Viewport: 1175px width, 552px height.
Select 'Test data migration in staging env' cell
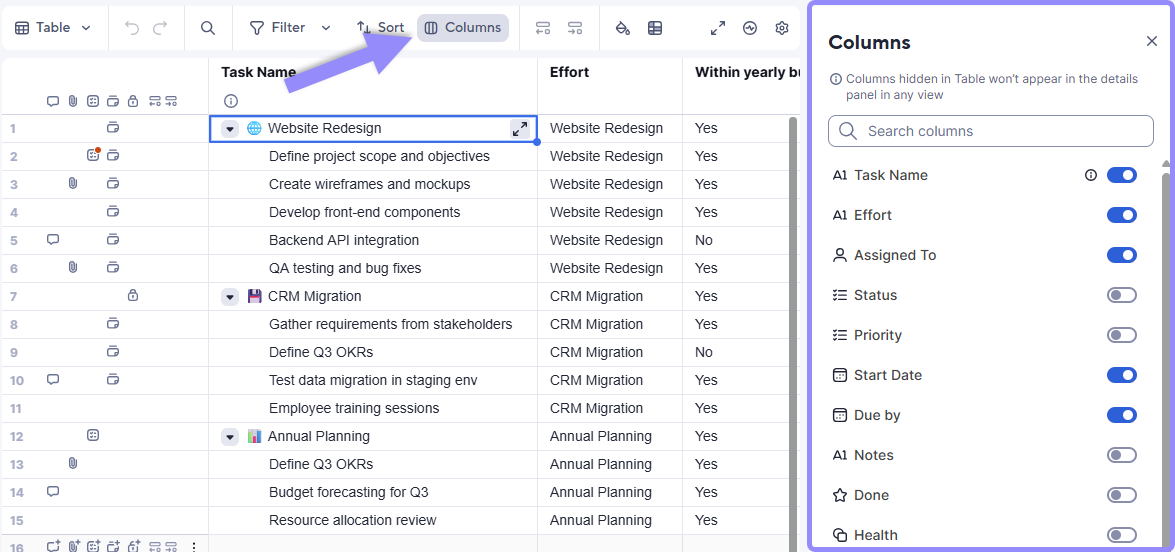[x=373, y=380]
